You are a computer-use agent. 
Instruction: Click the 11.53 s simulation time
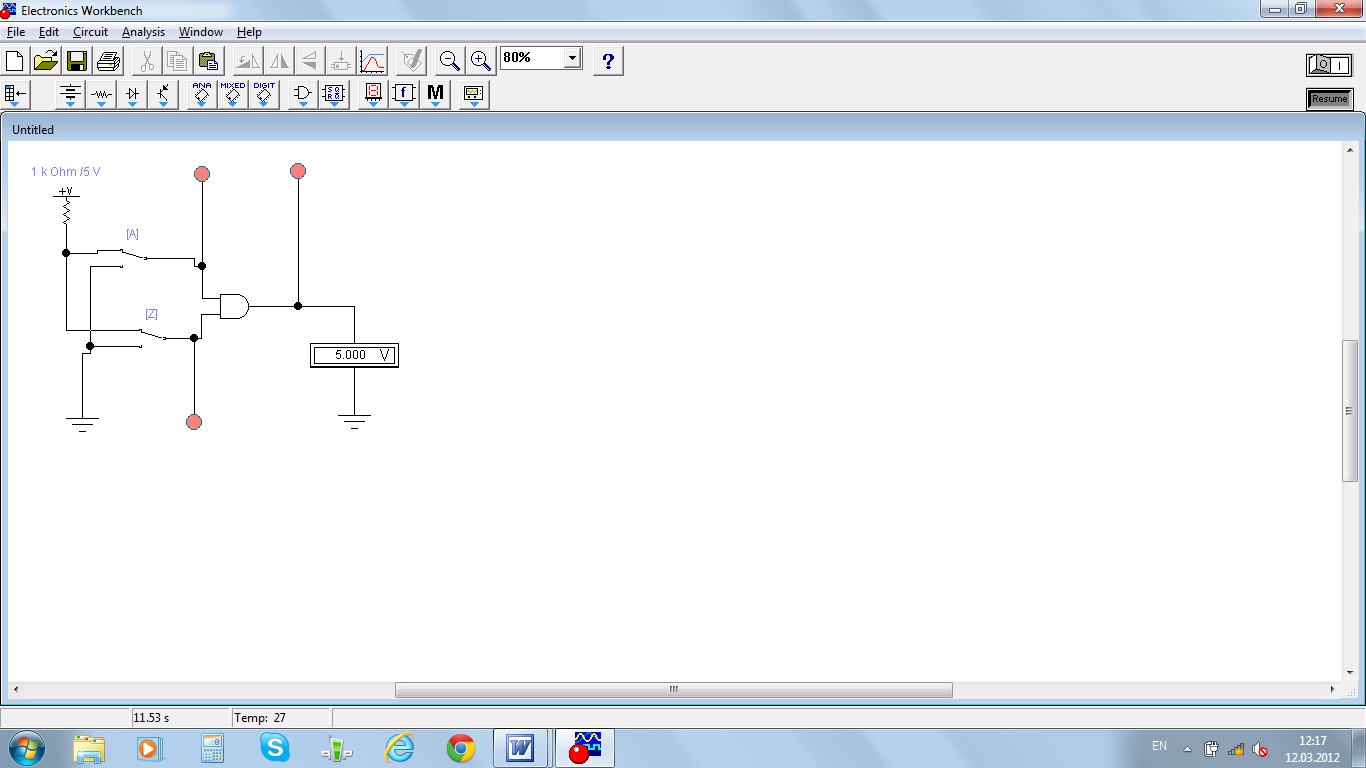pos(151,718)
